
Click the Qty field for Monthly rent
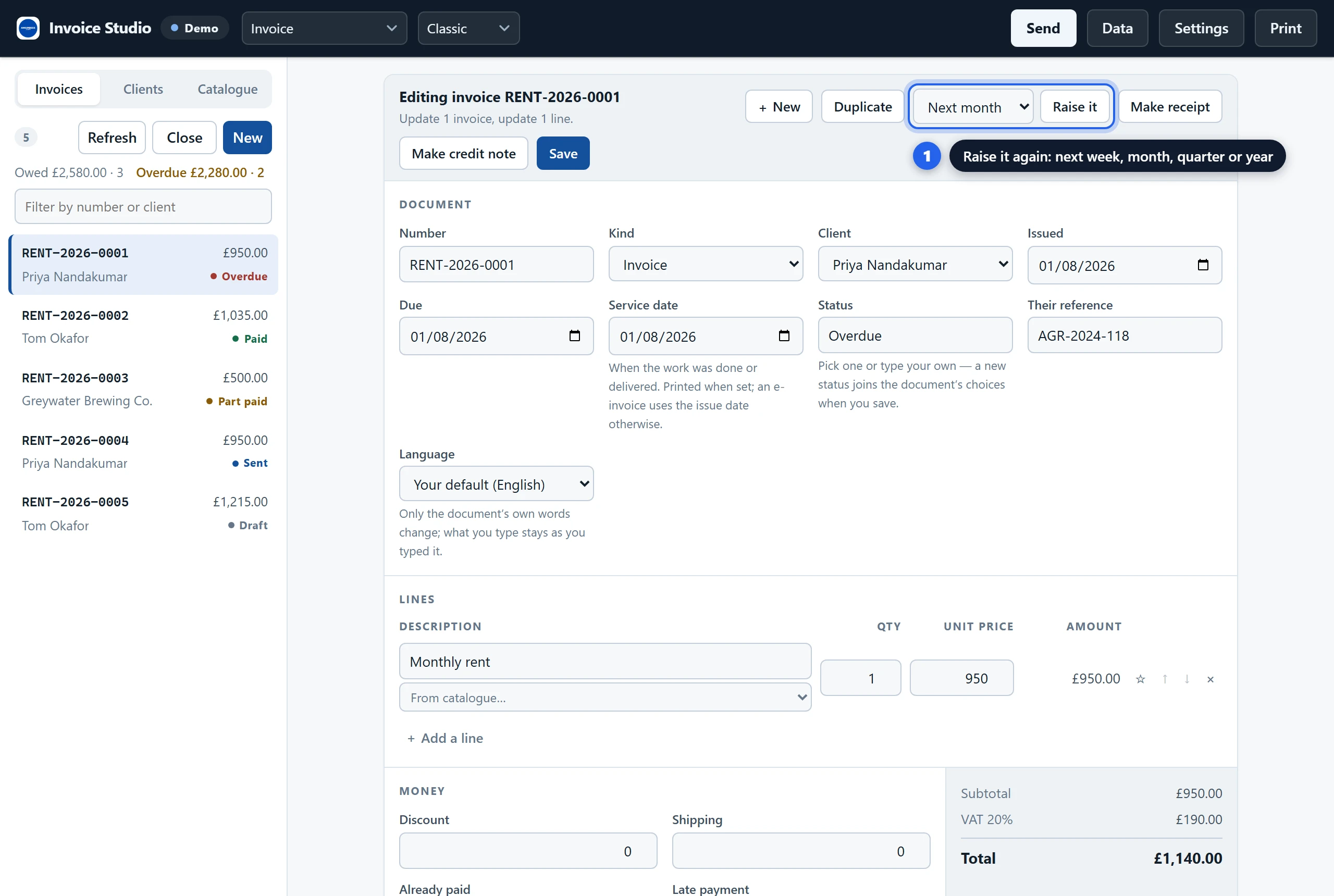[x=860, y=678]
